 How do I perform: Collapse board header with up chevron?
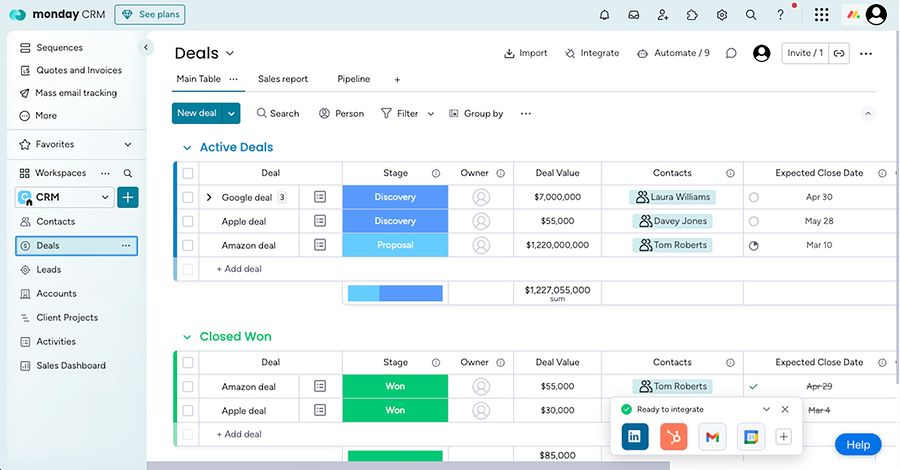pos(868,114)
